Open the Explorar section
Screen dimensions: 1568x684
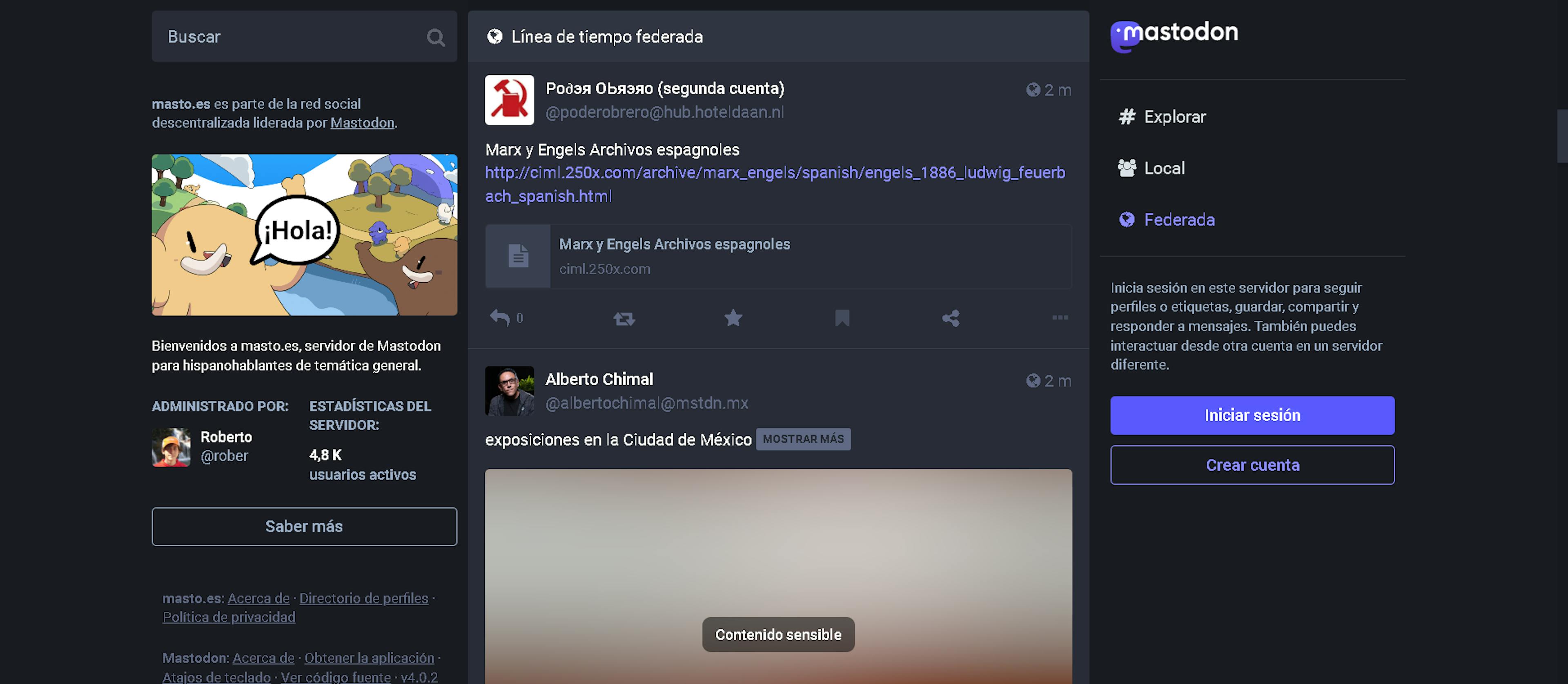[1174, 116]
